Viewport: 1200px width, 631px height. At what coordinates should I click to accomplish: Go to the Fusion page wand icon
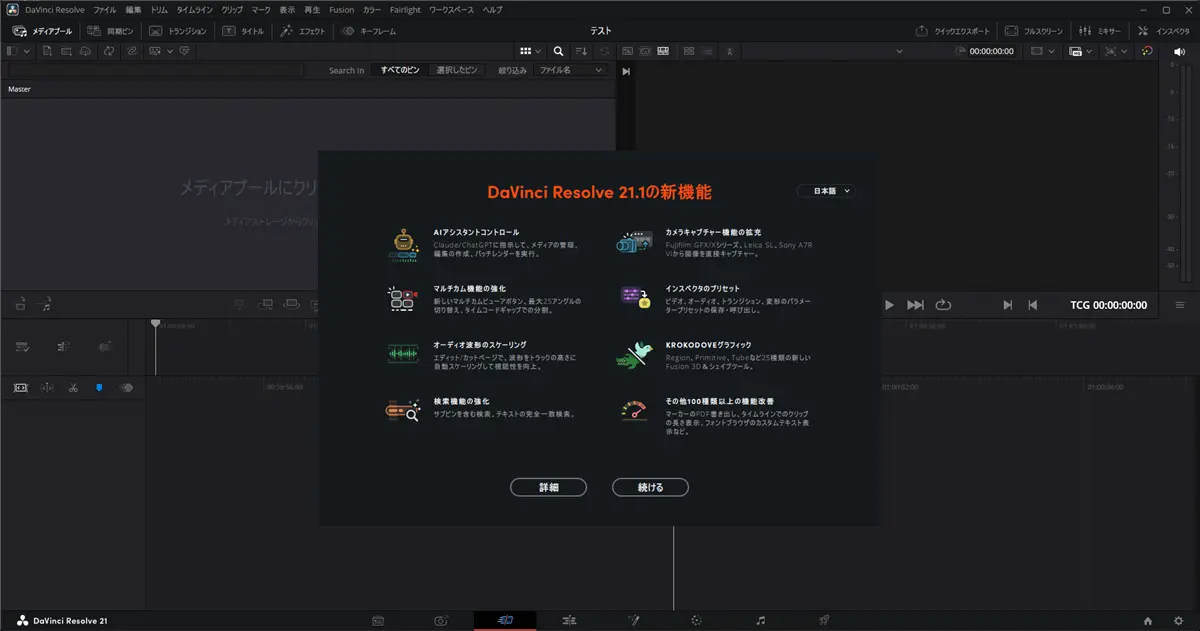coord(633,621)
